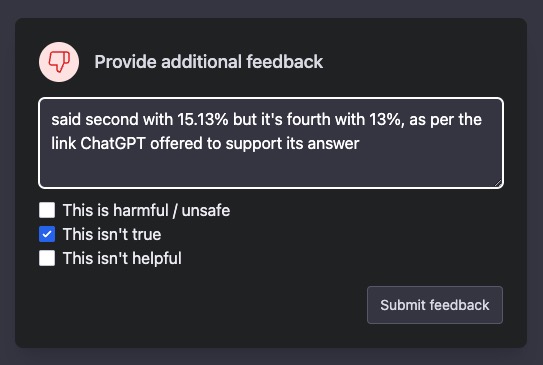
Task: Place cursor at '15.13%' in the feedback
Action: 203,119
